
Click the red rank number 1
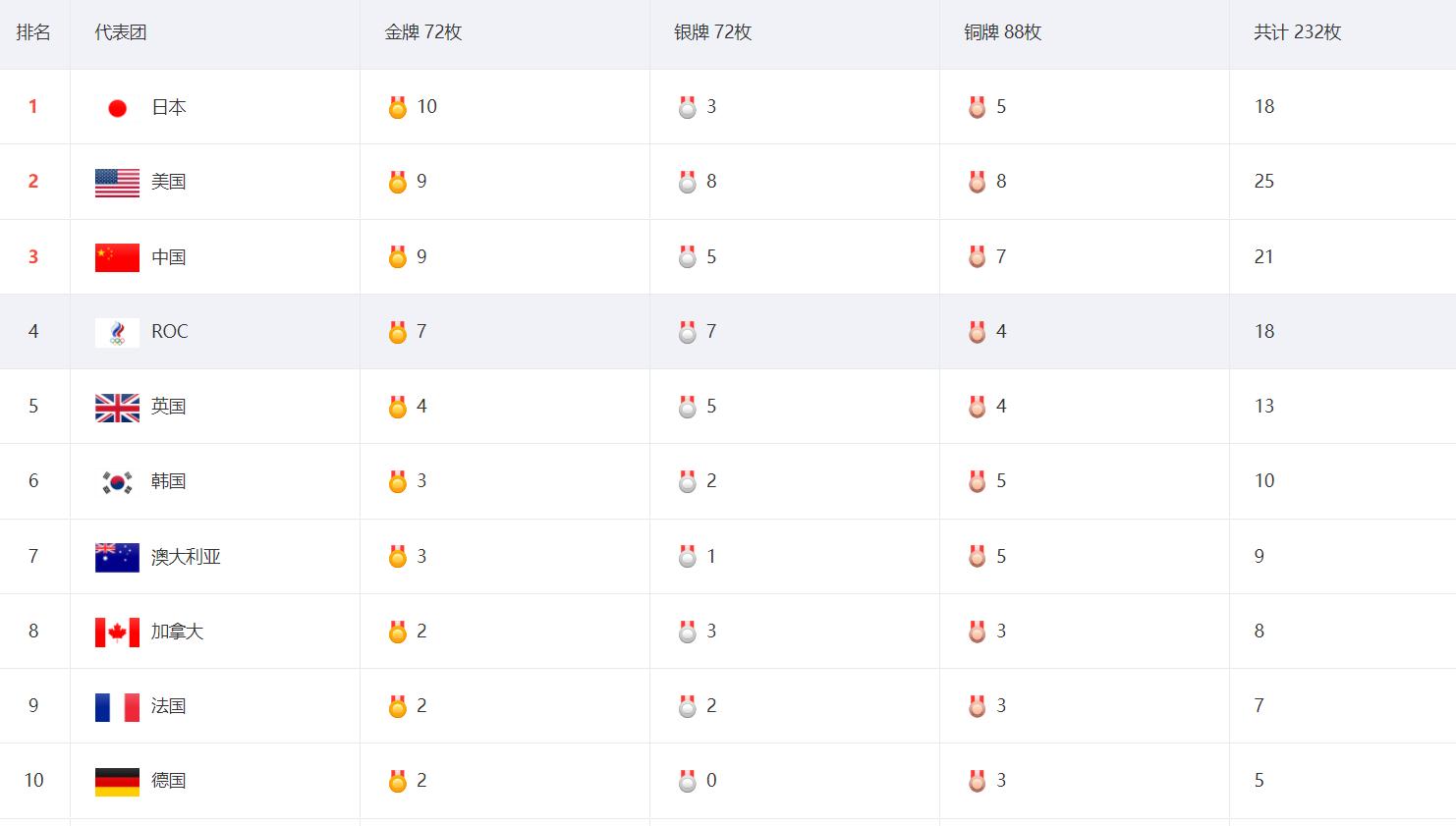point(33,106)
